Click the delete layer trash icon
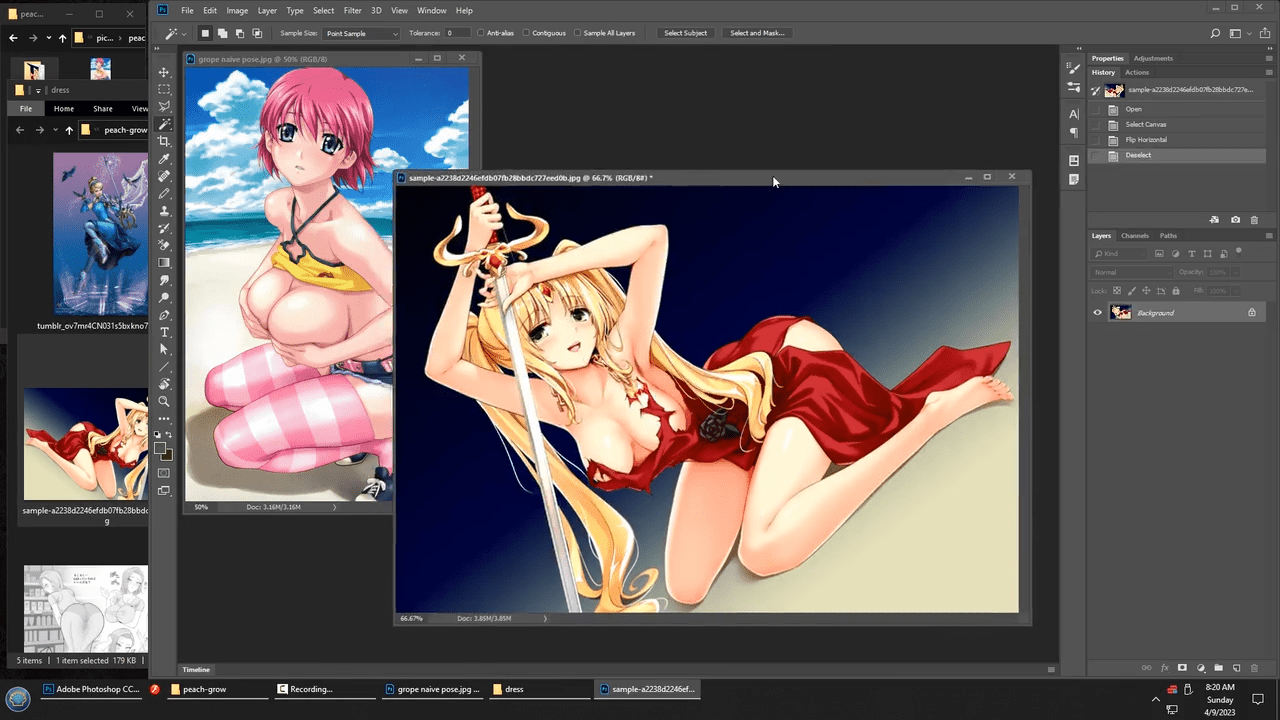The height and width of the screenshot is (720, 1280). click(x=1254, y=668)
